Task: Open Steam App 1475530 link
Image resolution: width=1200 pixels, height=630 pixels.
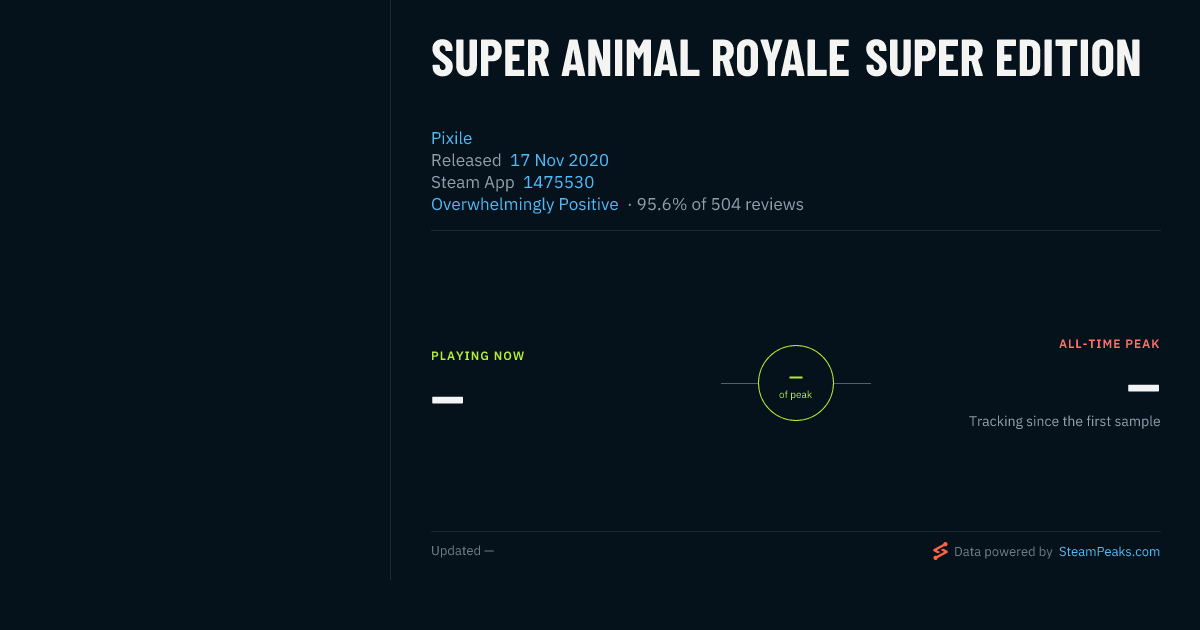Action: [558, 182]
